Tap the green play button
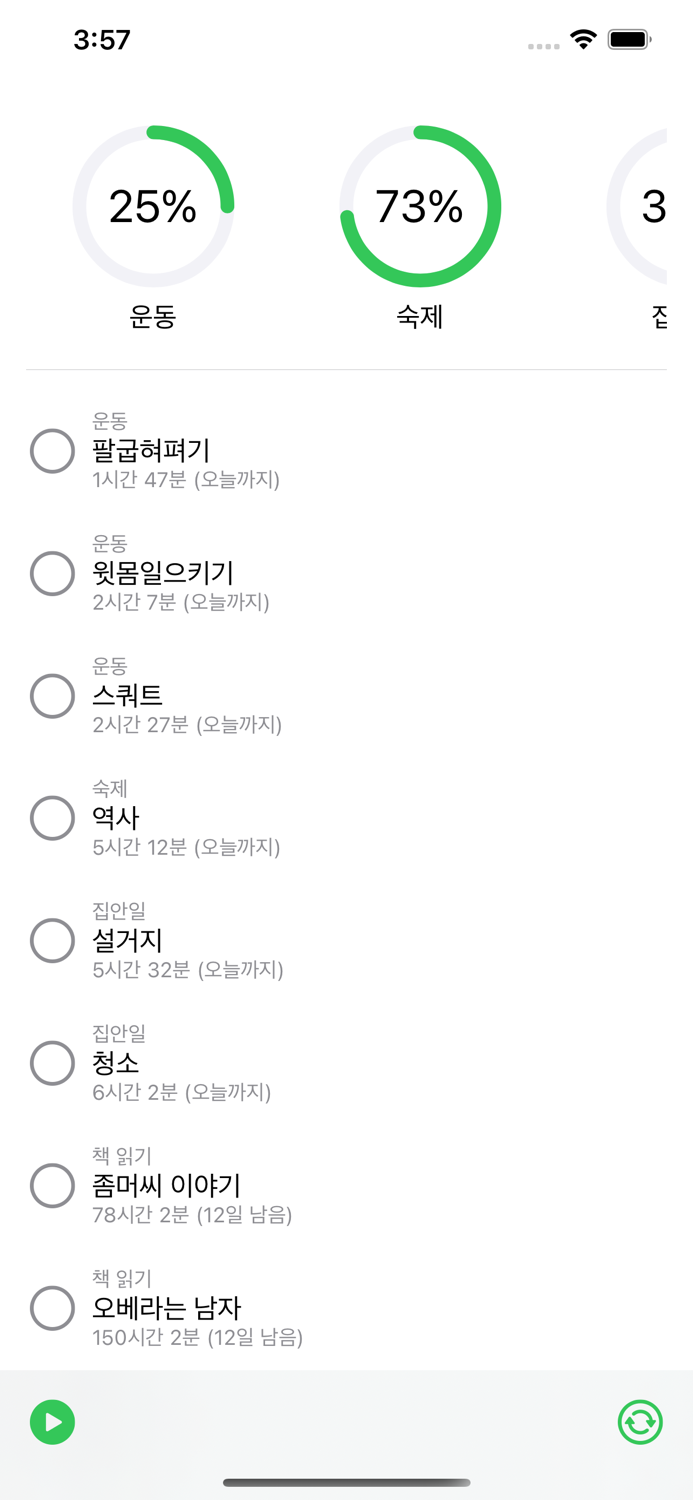 [52, 1422]
